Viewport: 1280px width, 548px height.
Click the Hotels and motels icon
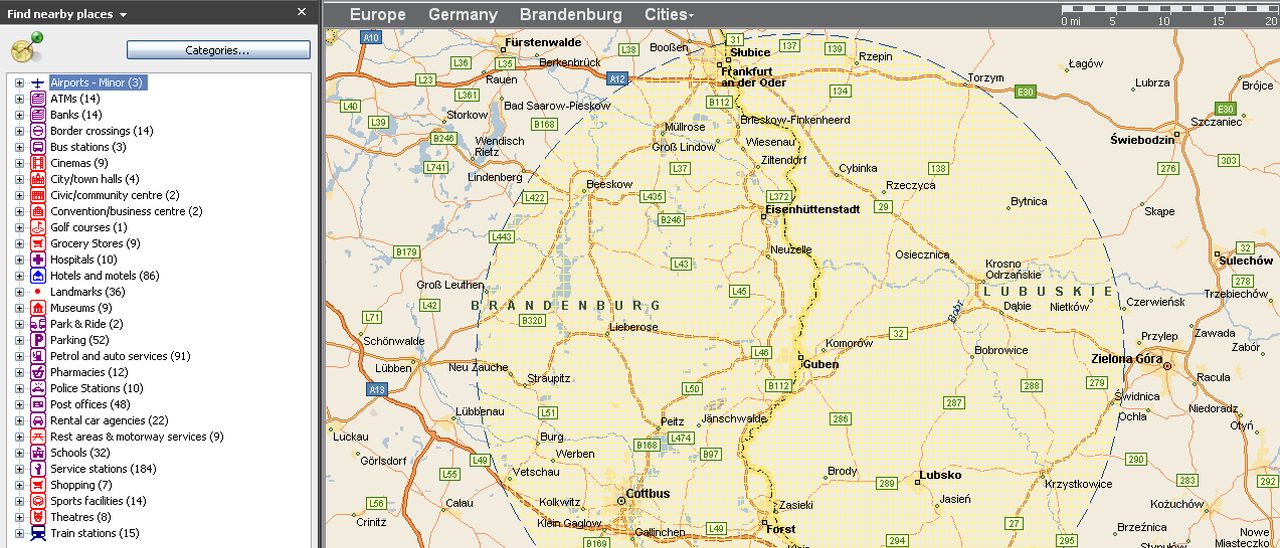[x=38, y=276]
